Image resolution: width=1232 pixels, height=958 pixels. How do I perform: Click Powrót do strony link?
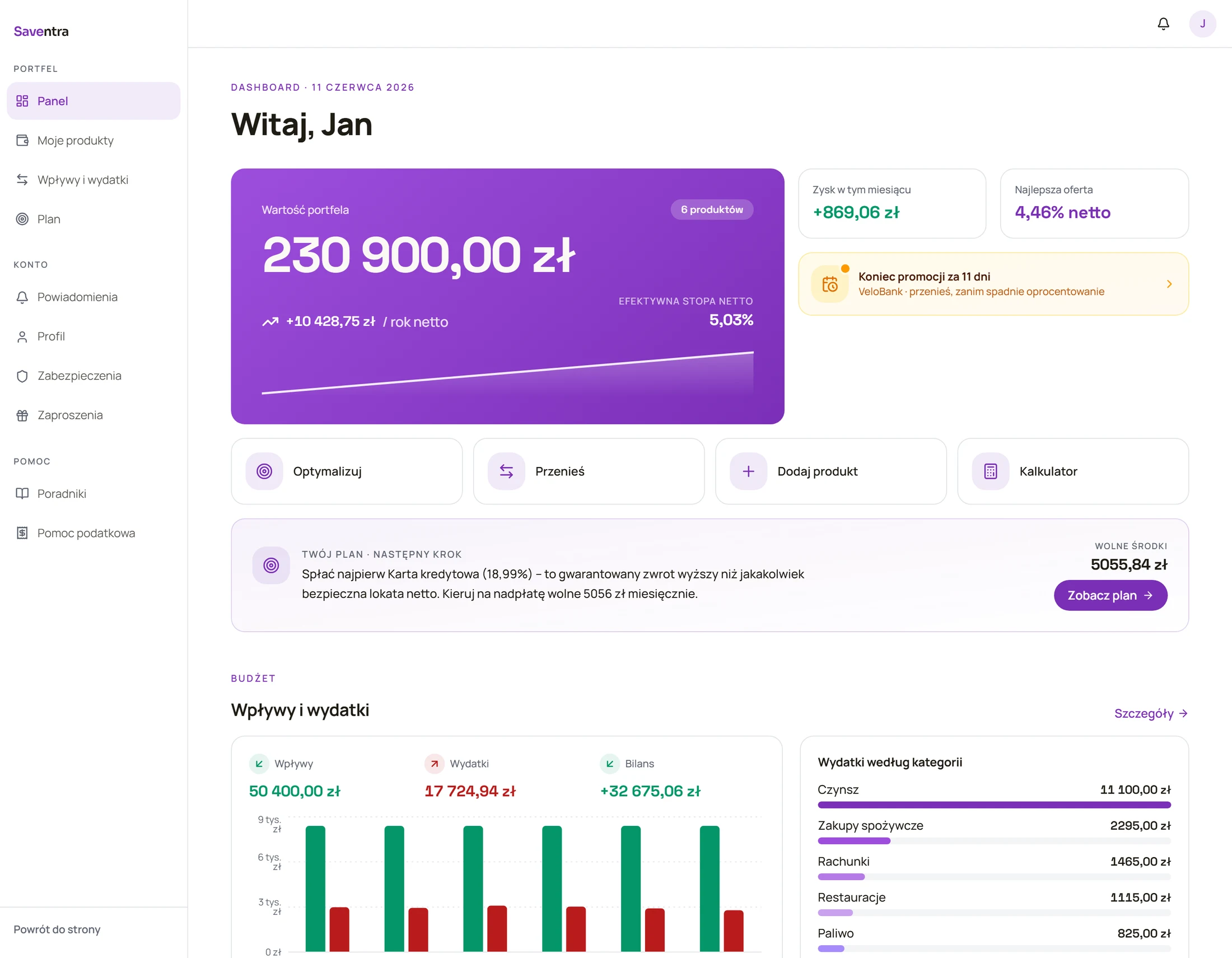pyautogui.click(x=57, y=929)
